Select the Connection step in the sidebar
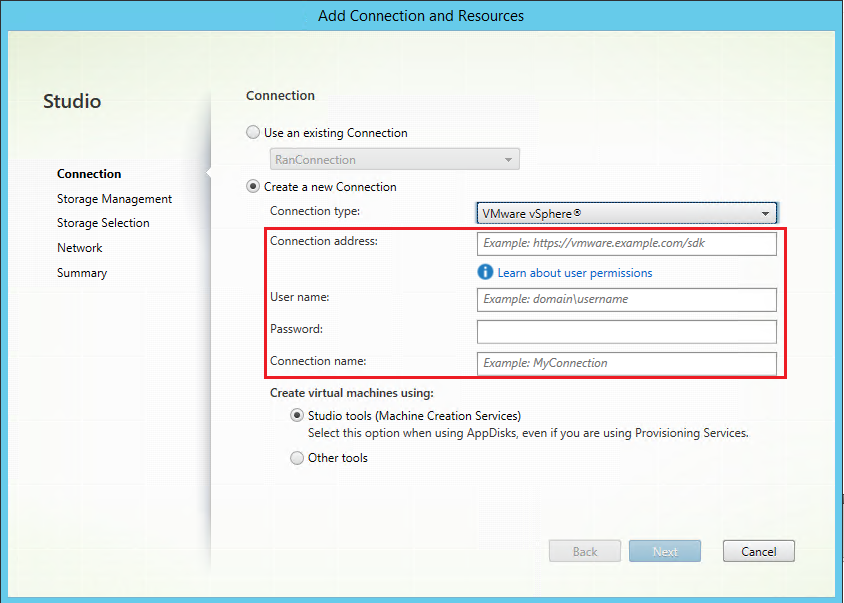 (89, 173)
